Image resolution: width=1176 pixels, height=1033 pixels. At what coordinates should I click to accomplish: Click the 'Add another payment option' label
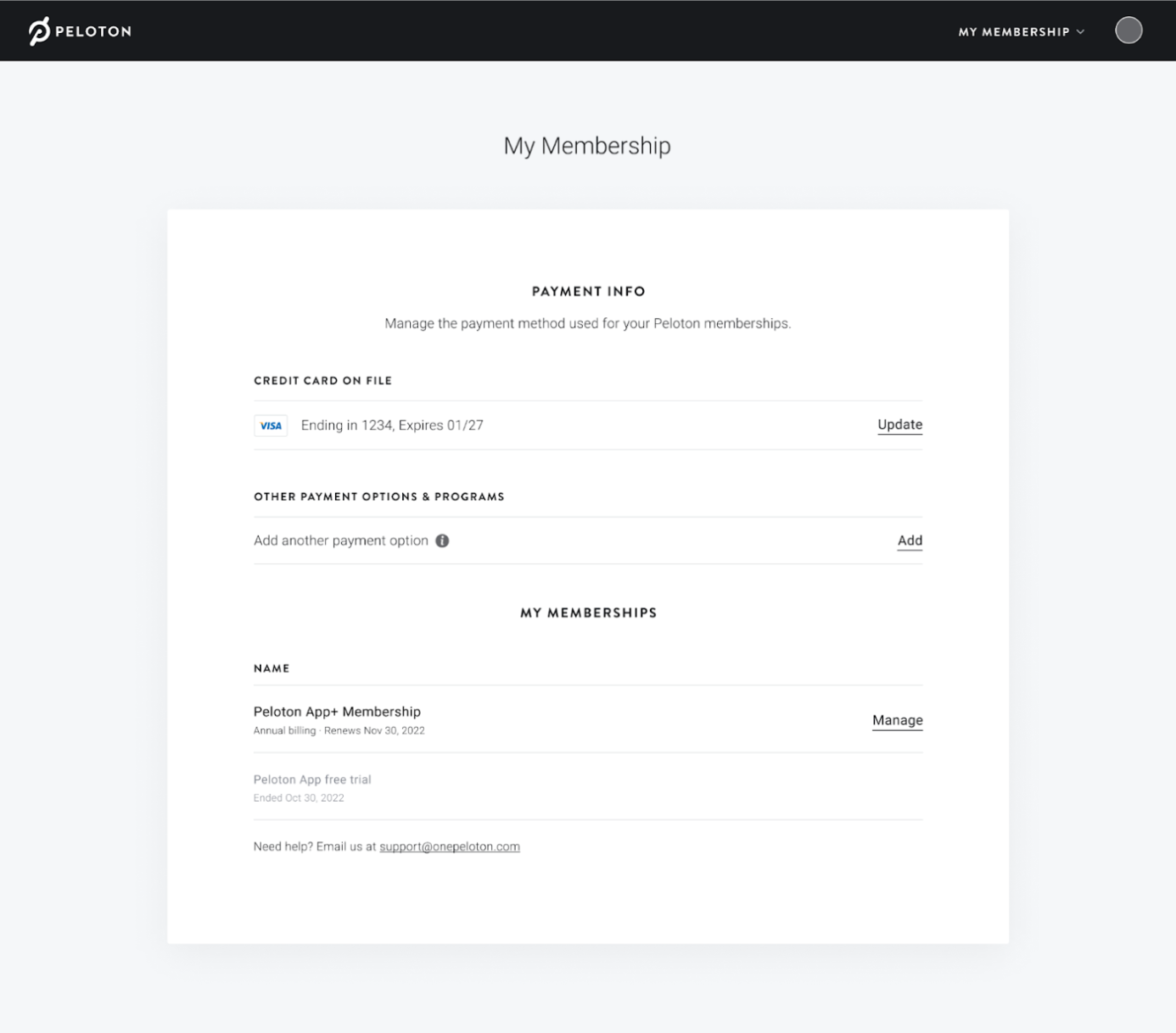tap(341, 541)
